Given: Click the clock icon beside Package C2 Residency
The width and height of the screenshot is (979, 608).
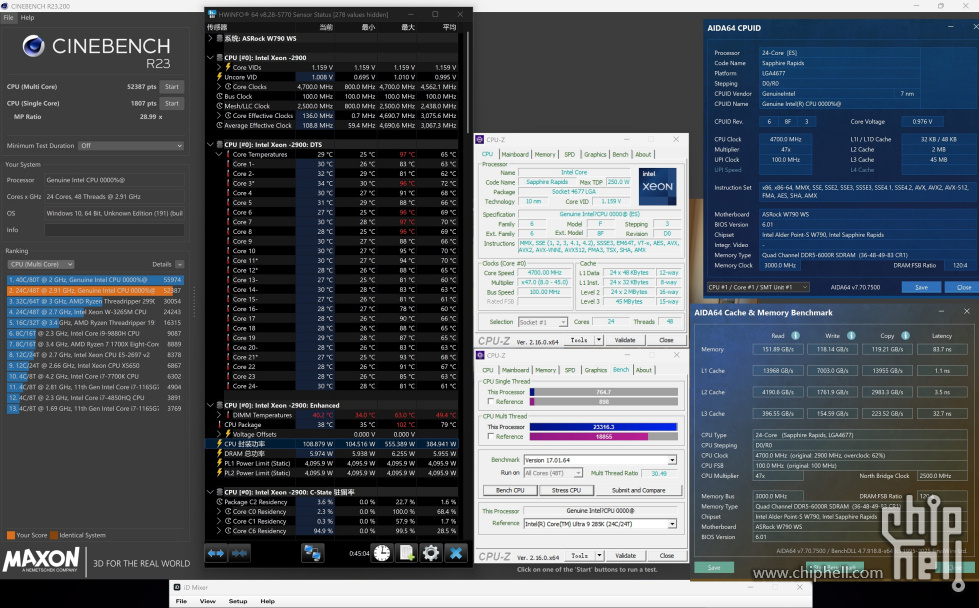Looking at the screenshot, I should point(220,502).
